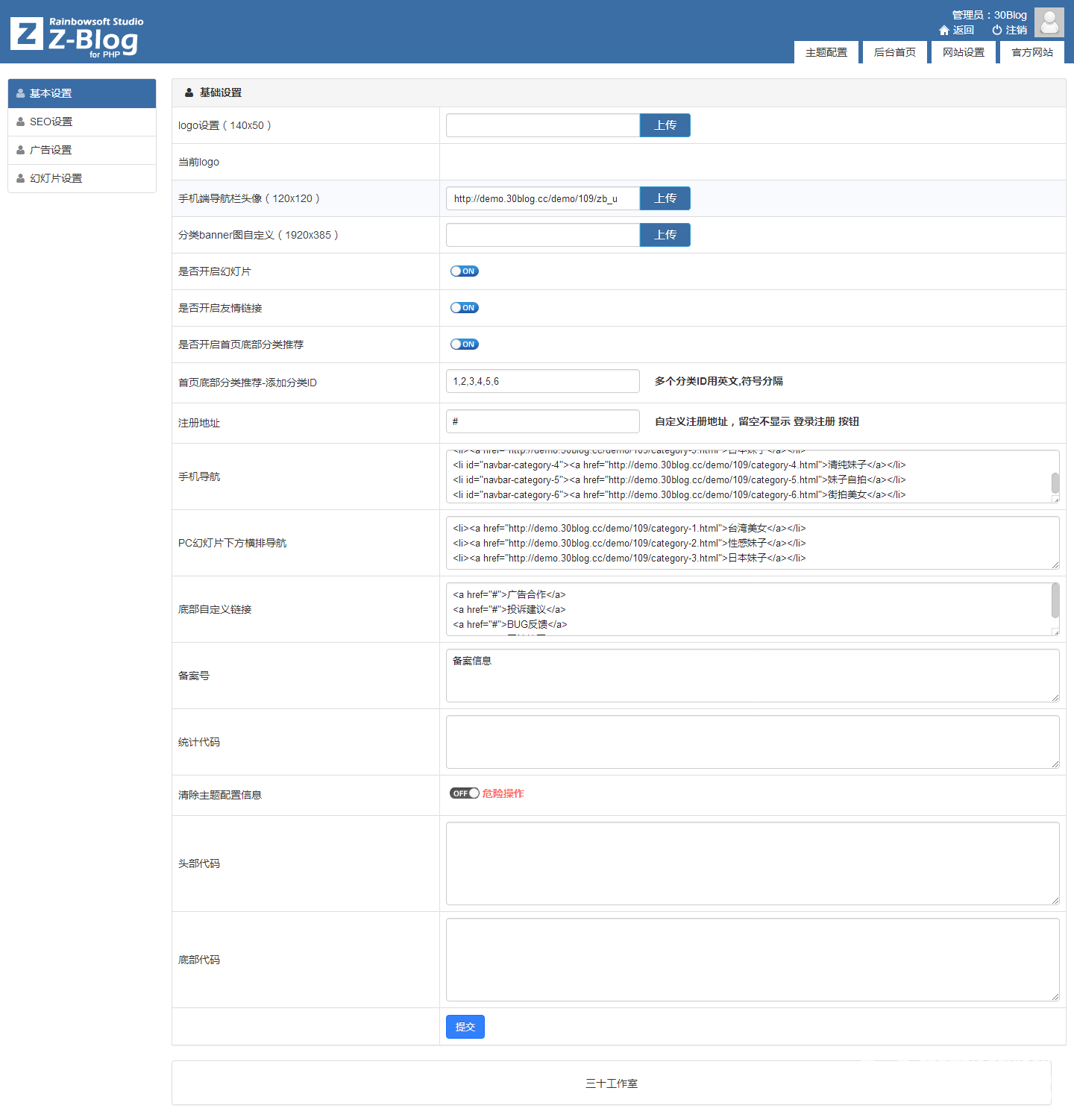This screenshot has height=1120, width=1074.
Task: Click the home icon beside 返回
Action: [944, 31]
